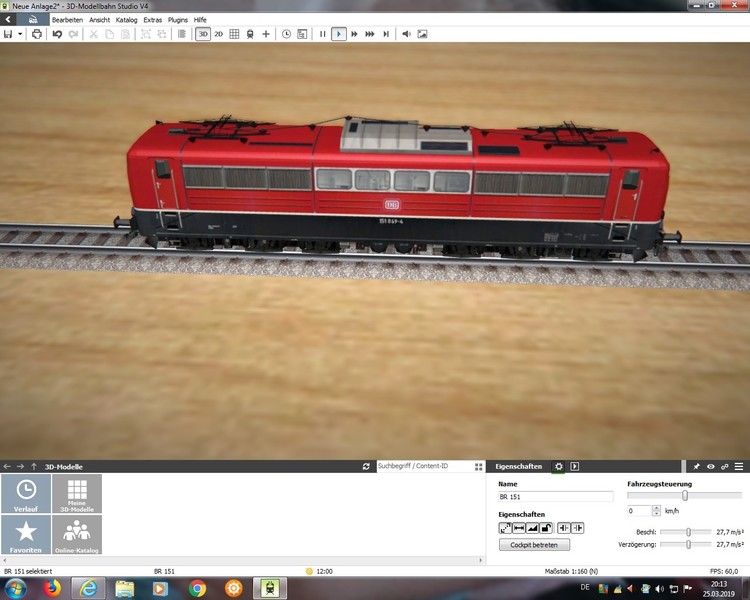Screen dimensions: 750x600
Task: Open the hamburger menu in the properties panel
Action: click(x=739, y=467)
